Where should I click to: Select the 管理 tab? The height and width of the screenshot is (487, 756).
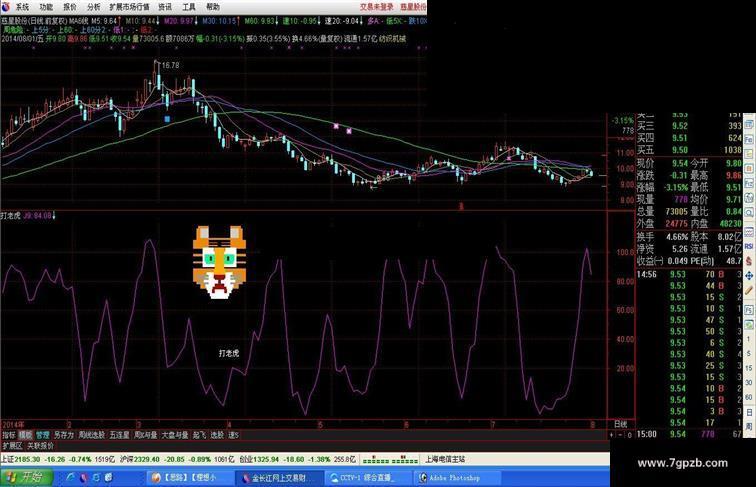point(42,435)
